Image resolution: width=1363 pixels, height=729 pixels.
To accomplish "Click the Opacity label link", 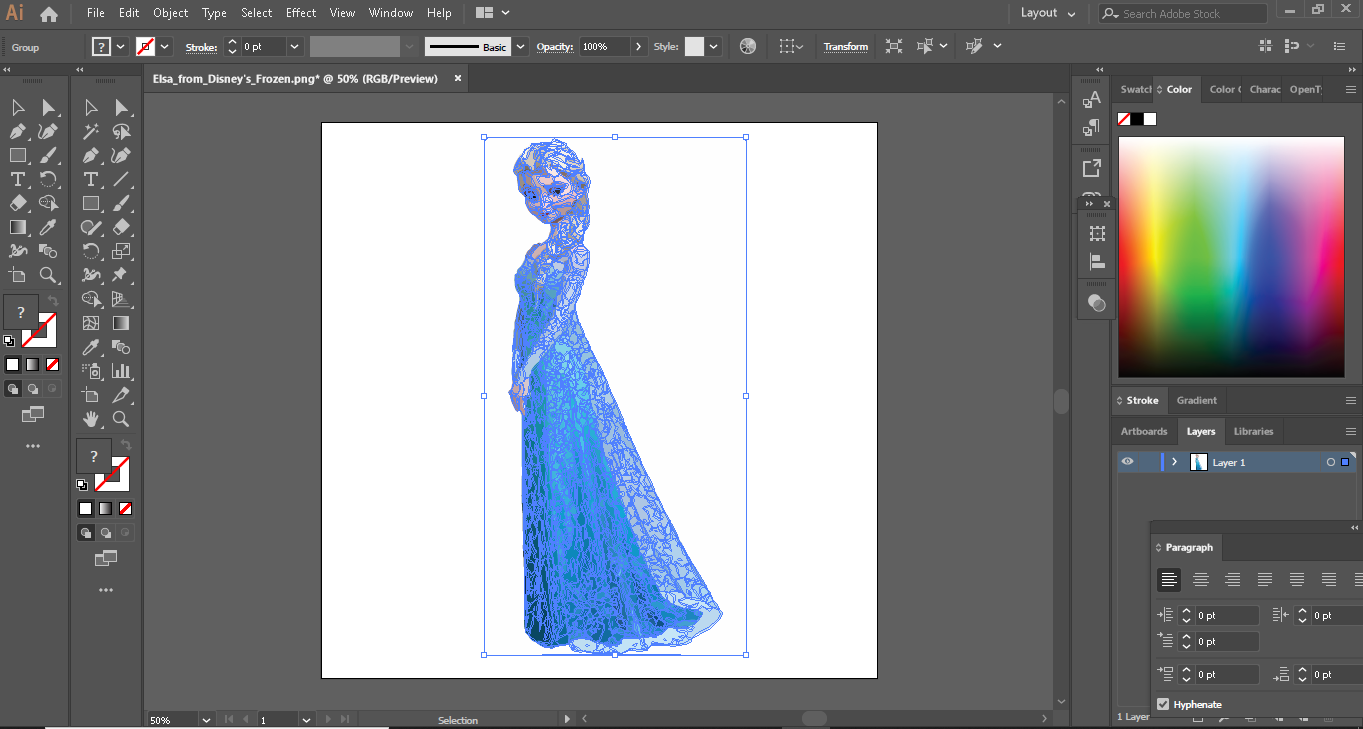I will coord(554,47).
